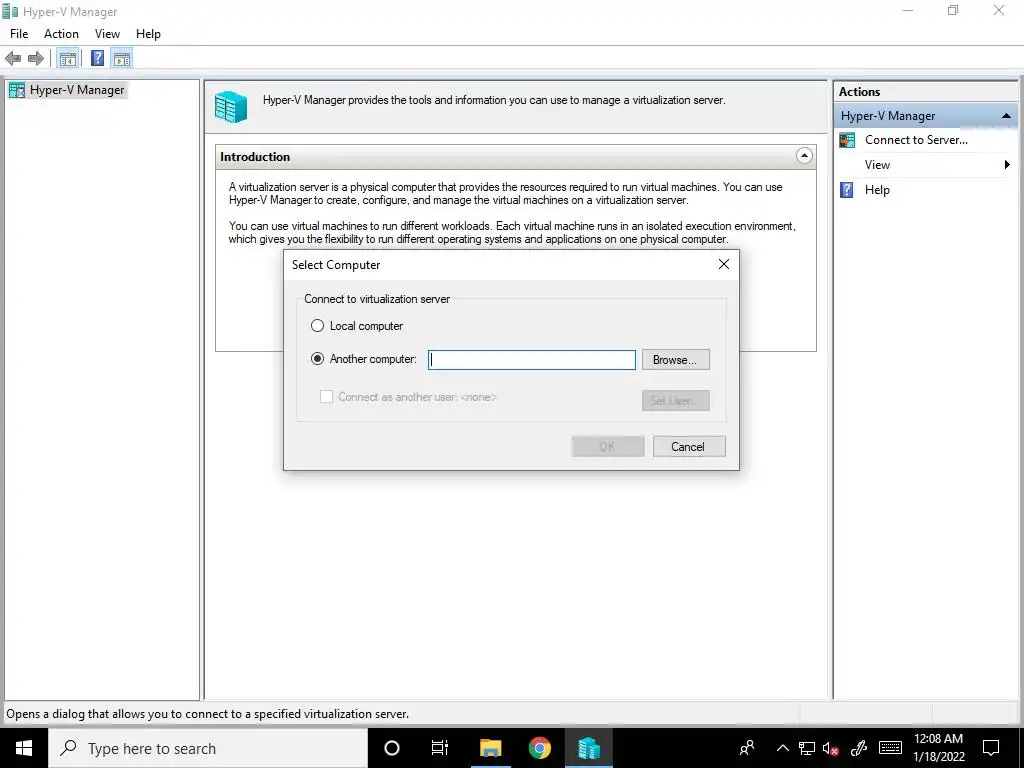Image resolution: width=1024 pixels, height=768 pixels.
Task: Collapse the Introduction section
Action: click(x=804, y=156)
